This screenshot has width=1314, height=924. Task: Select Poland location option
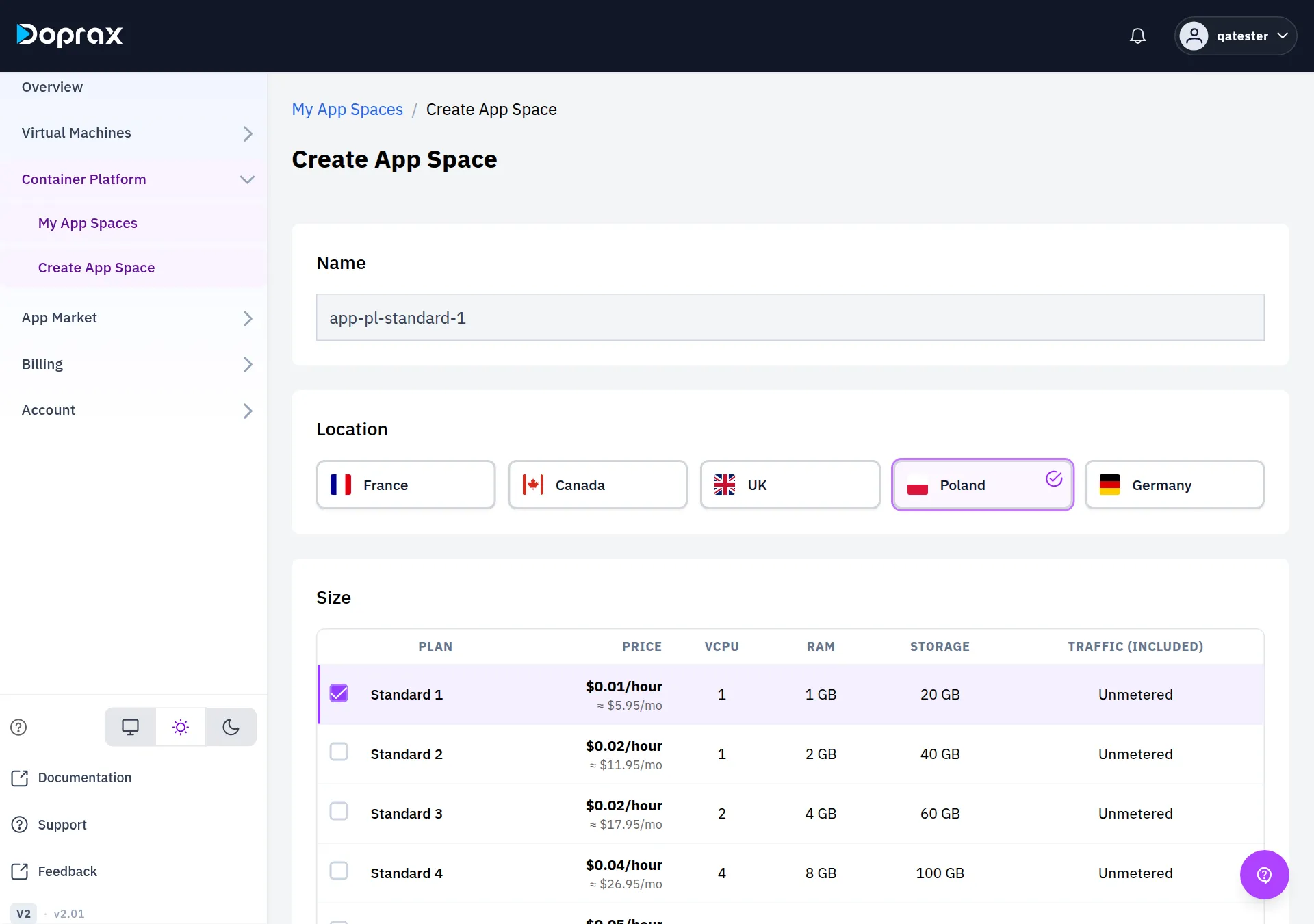pyautogui.click(x=983, y=485)
